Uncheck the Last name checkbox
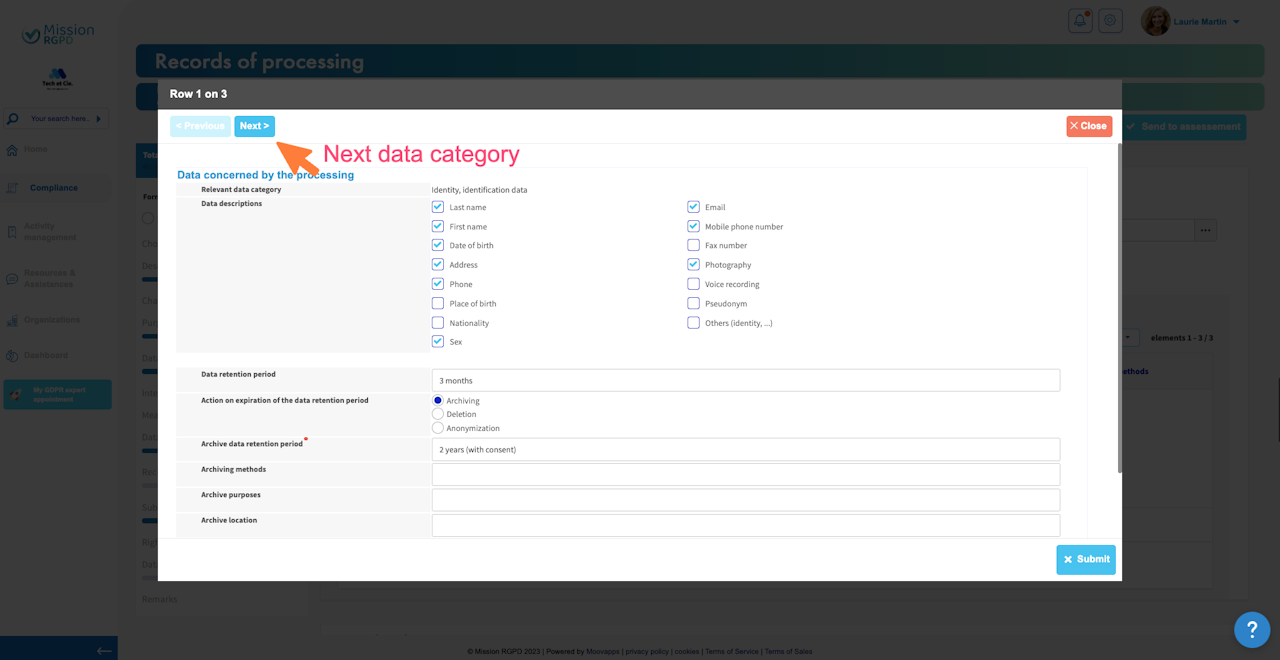The width and height of the screenshot is (1280, 660). (438, 207)
